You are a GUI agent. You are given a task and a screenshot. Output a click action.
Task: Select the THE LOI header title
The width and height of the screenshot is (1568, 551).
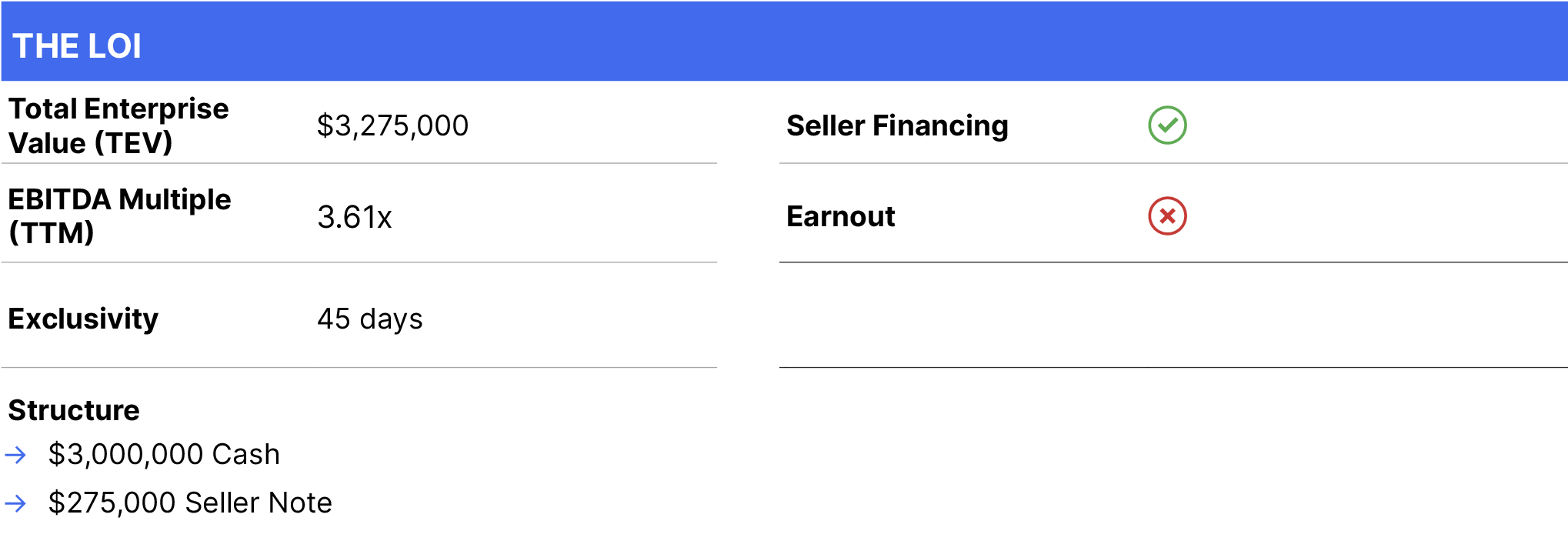[77, 46]
